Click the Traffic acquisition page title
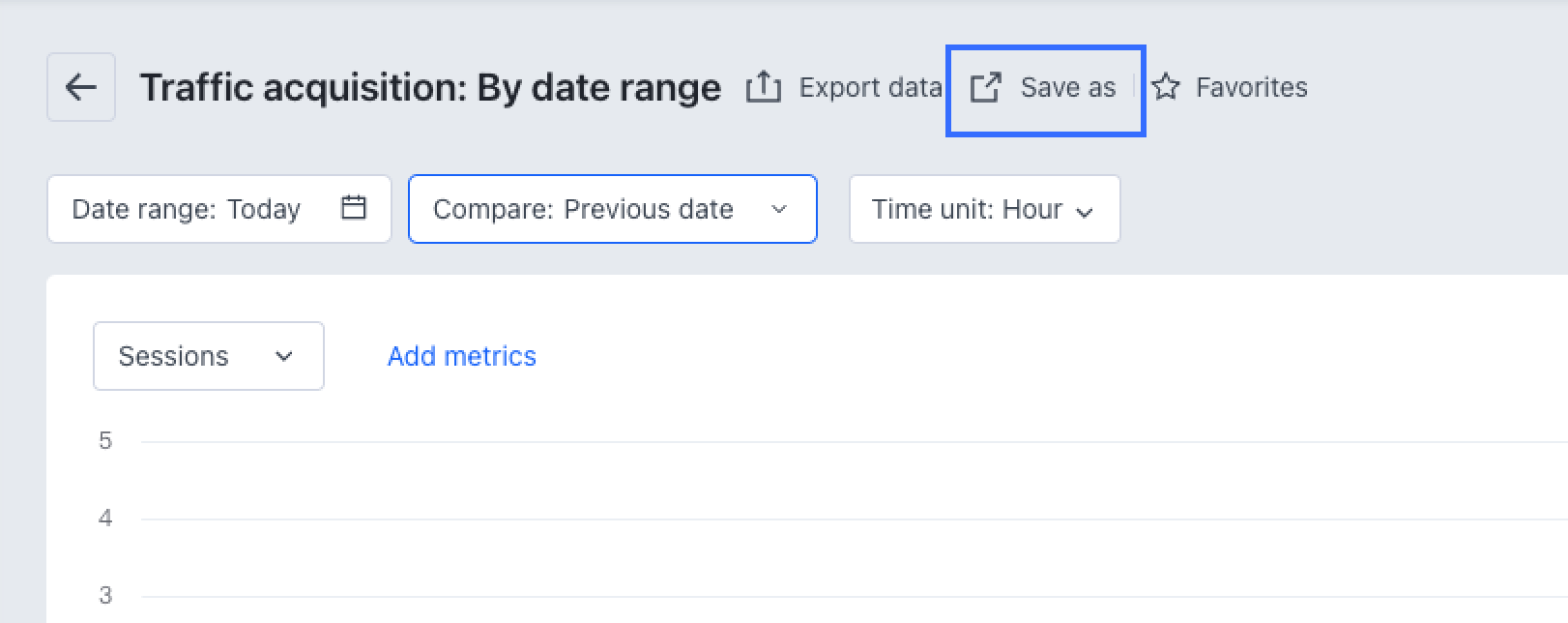 tap(430, 87)
